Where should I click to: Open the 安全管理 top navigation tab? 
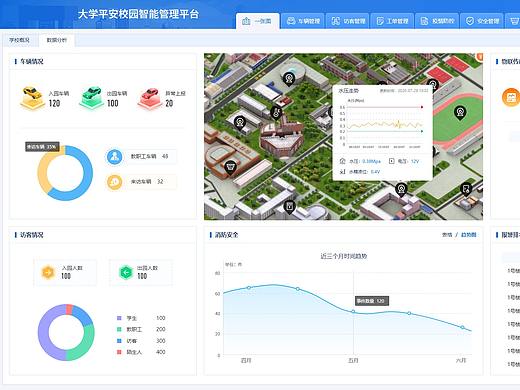[482, 21]
